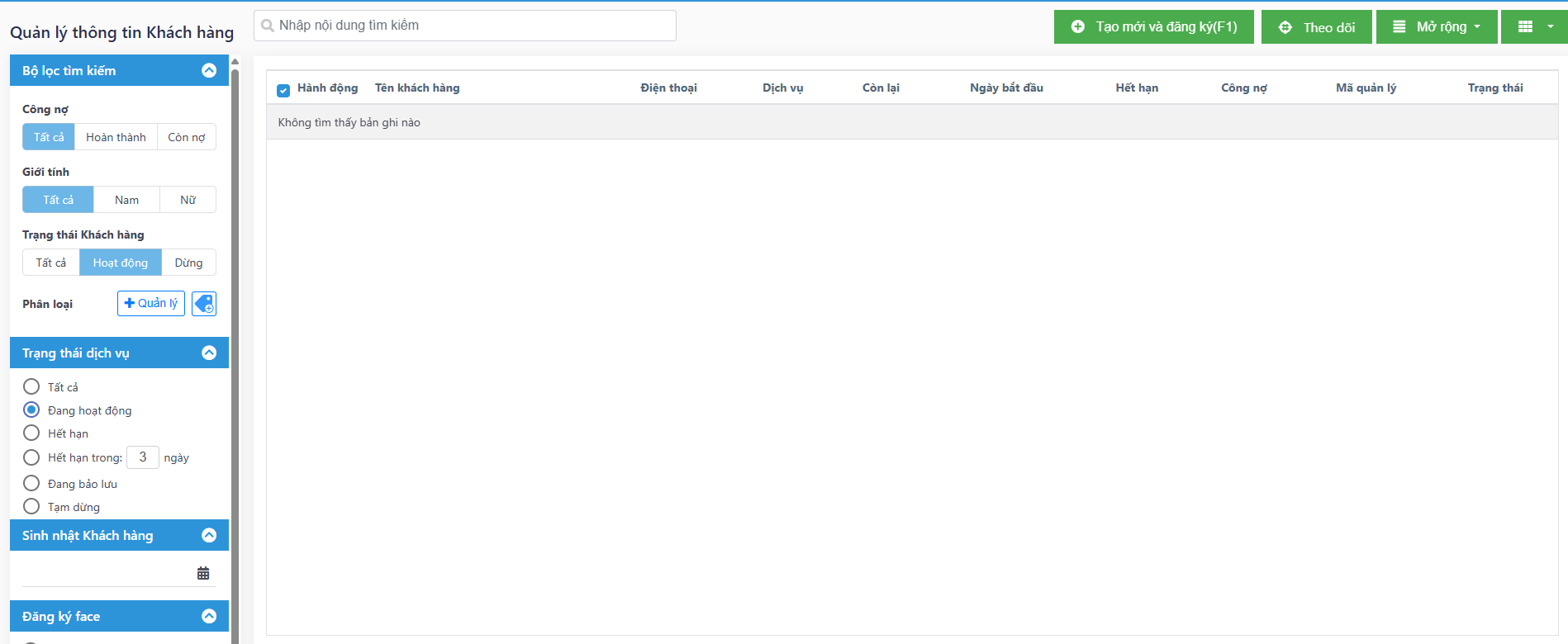
Task: Filter gender by Nam
Action: [126, 200]
